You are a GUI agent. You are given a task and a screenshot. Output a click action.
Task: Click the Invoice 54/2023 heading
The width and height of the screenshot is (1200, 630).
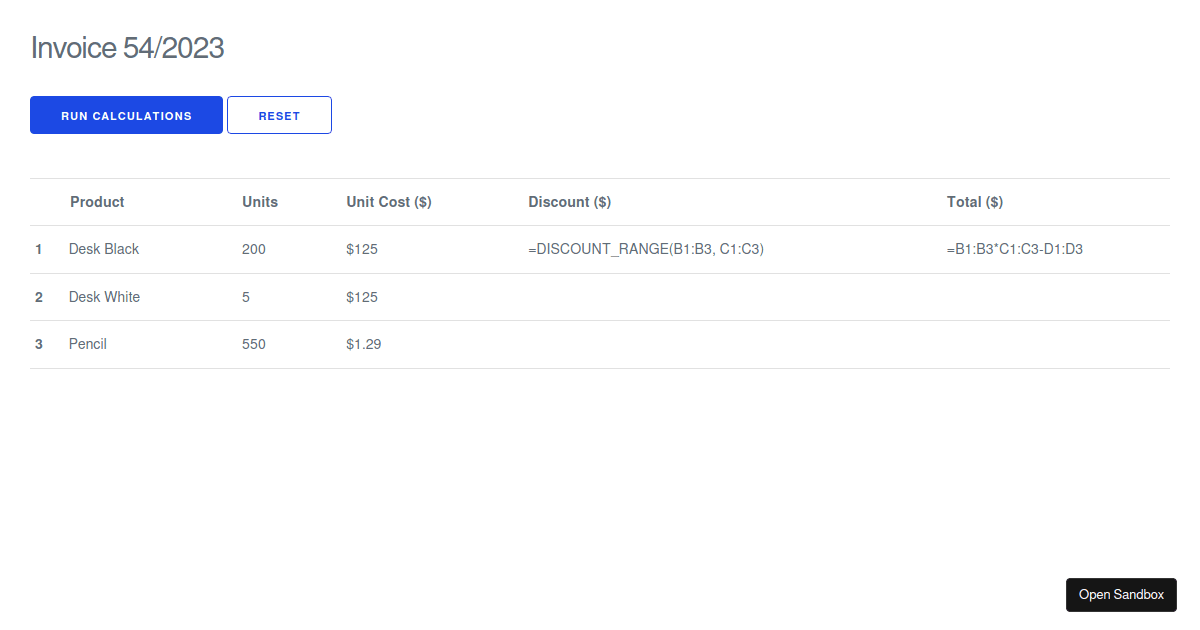click(127, 47)
